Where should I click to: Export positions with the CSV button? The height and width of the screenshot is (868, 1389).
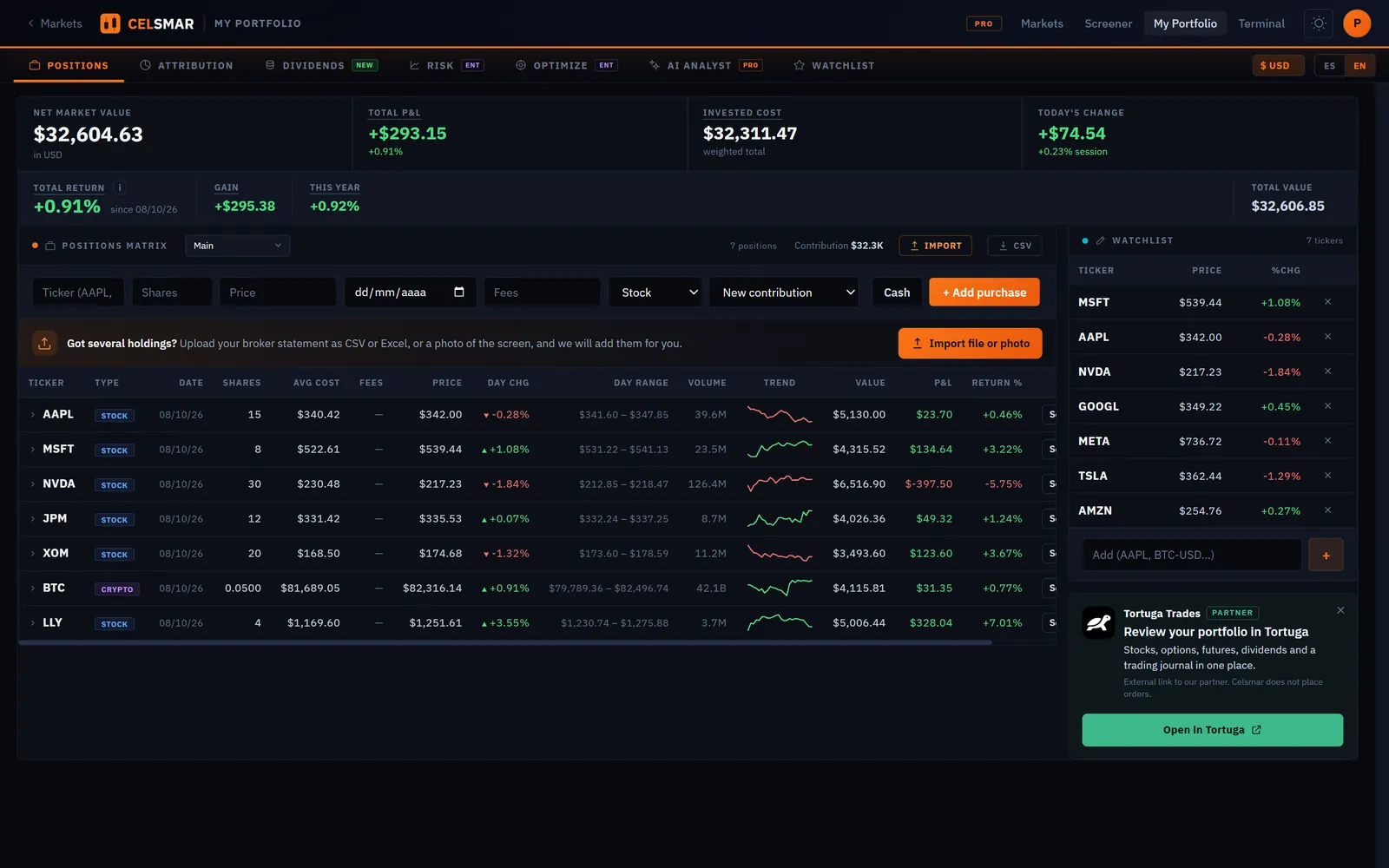coord(1016,246)
